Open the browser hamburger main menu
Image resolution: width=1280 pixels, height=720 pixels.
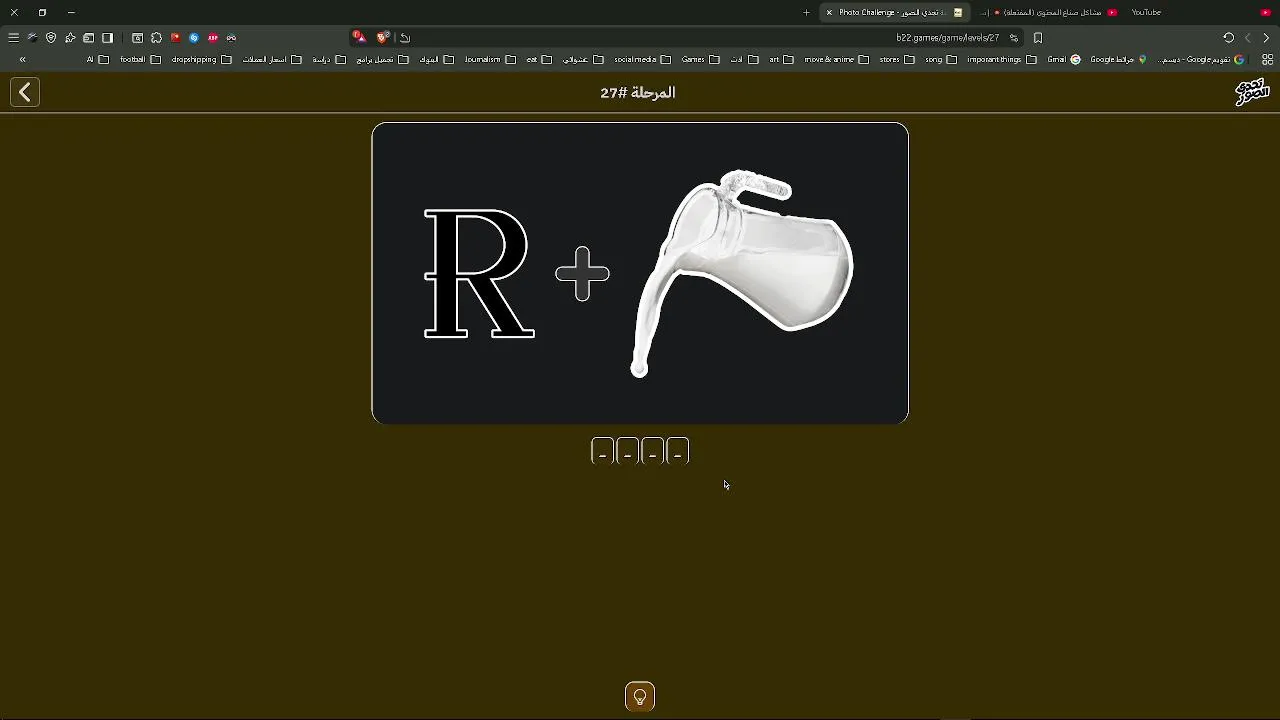(x=13, y=38)
